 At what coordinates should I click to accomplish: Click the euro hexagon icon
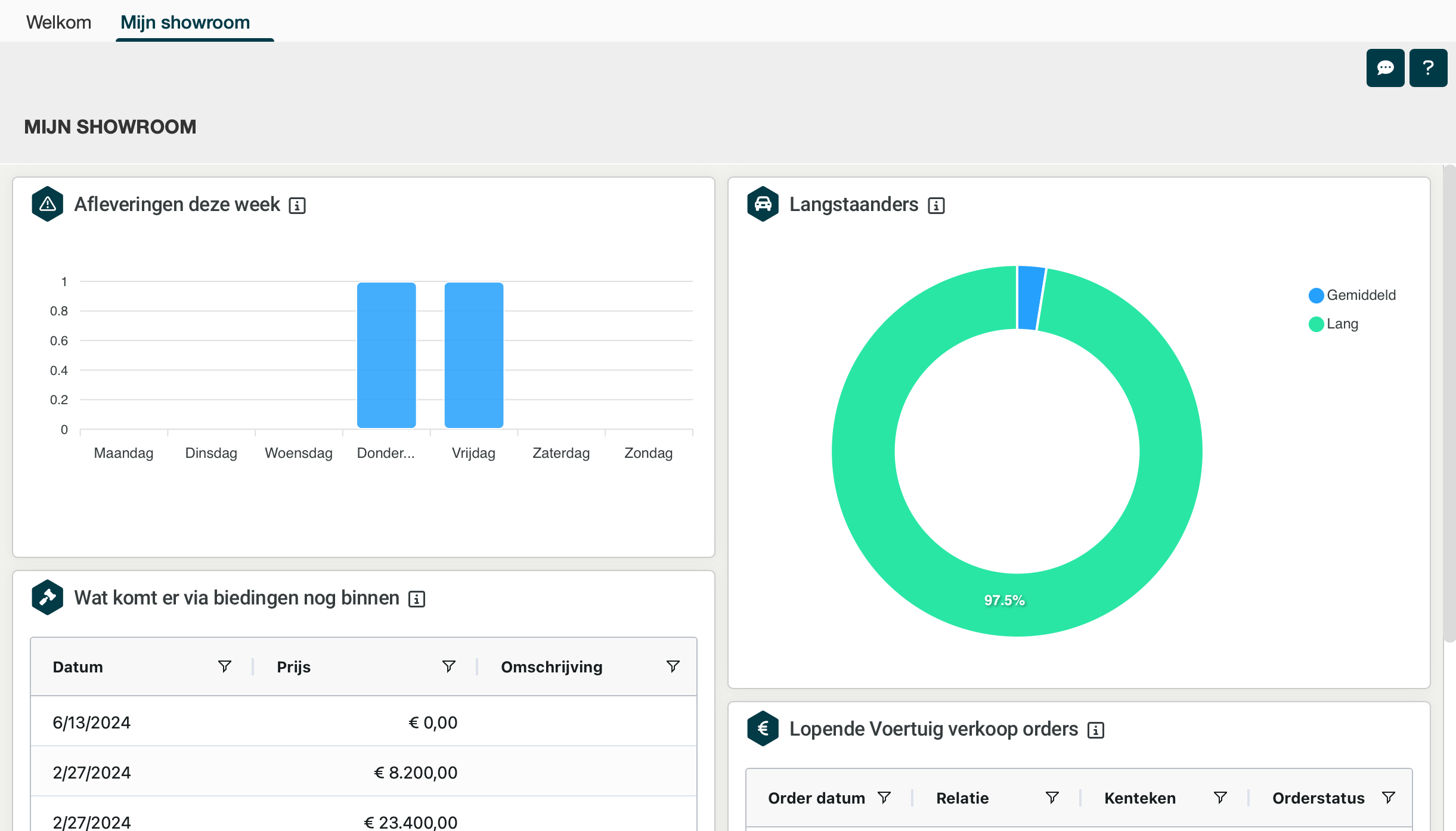(x=763, y=728)
